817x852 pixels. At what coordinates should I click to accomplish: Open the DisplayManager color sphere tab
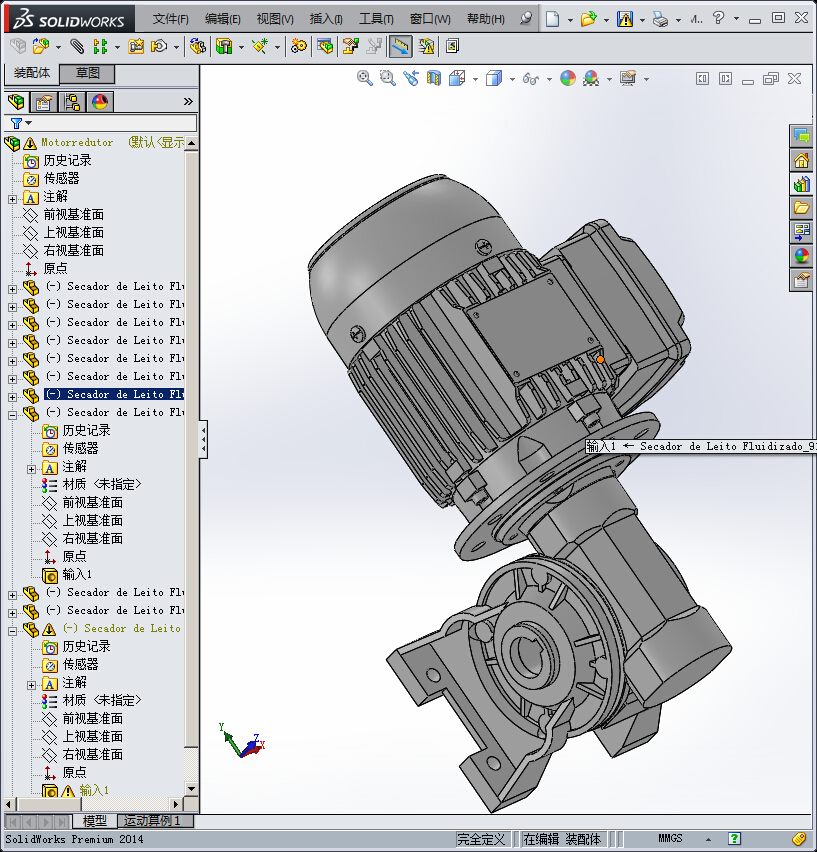point(100,102)
